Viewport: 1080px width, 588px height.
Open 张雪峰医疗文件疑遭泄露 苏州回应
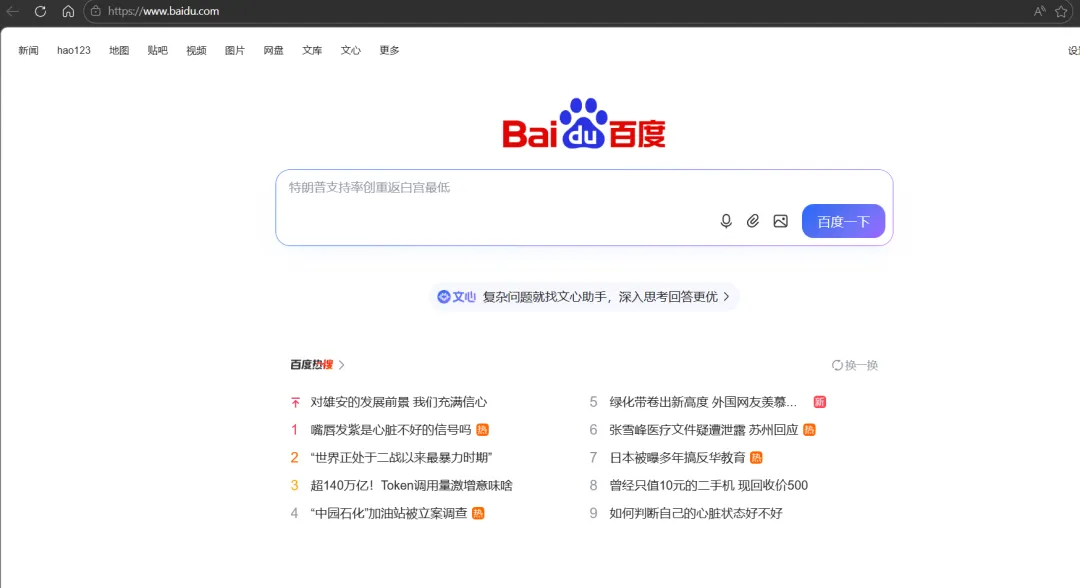point(703,430)
